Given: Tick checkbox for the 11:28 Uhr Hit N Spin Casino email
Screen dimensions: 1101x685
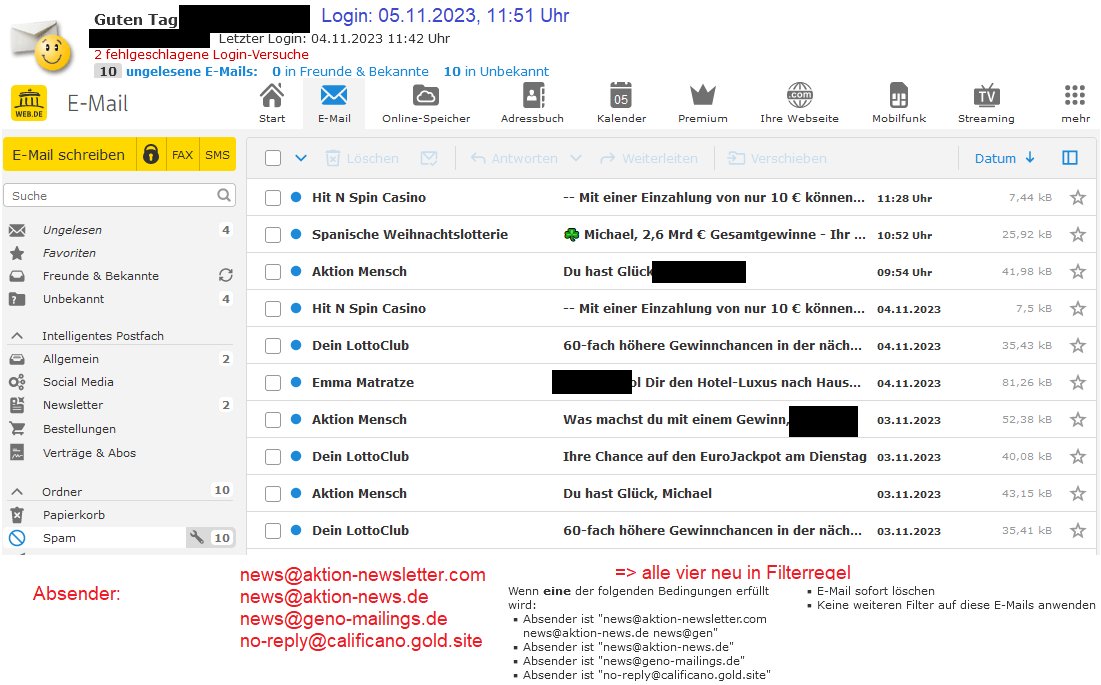Looking at the screenshot, I should click(273, 198).
